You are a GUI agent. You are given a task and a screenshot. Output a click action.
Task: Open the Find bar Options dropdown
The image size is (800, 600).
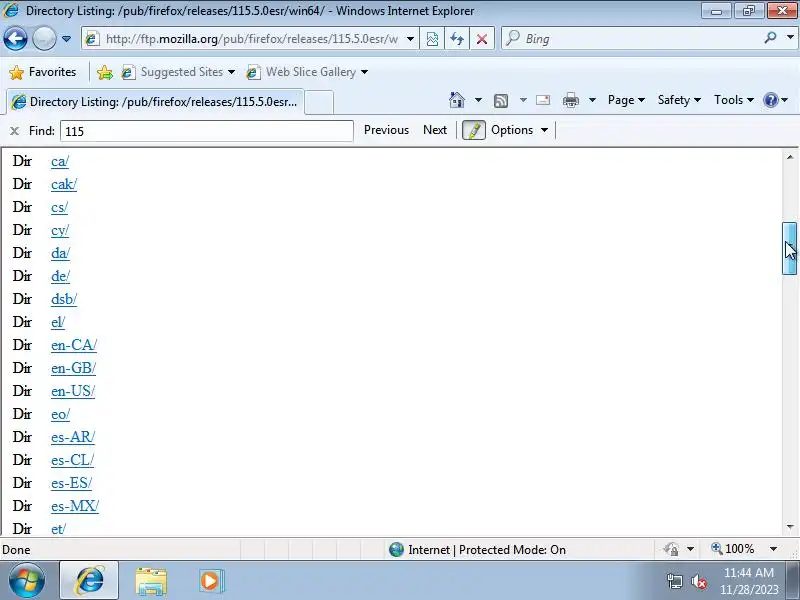click(x=519, y=130)
